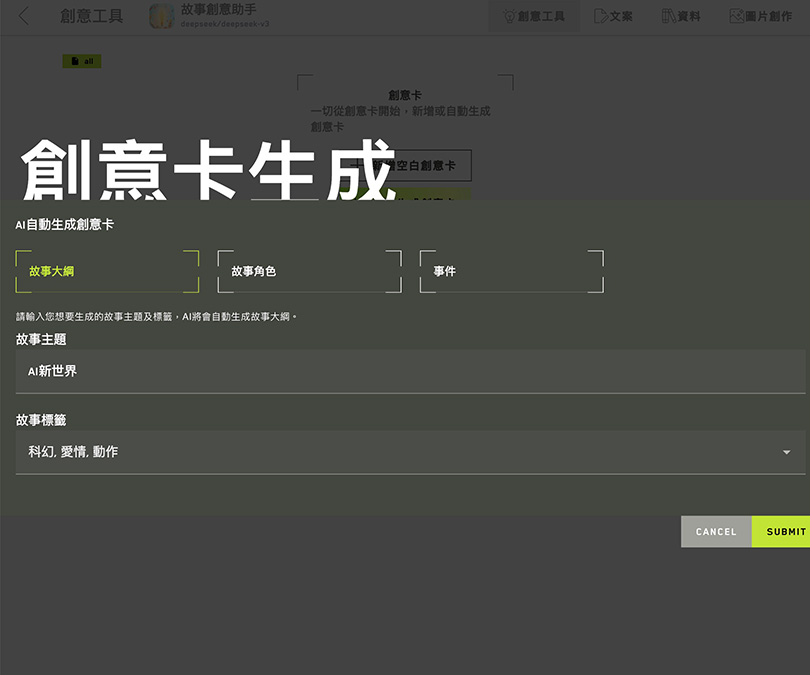Screen dimensions: 810x675
Task: Select the 故事大綱 card type
Action: coord(107,271)
